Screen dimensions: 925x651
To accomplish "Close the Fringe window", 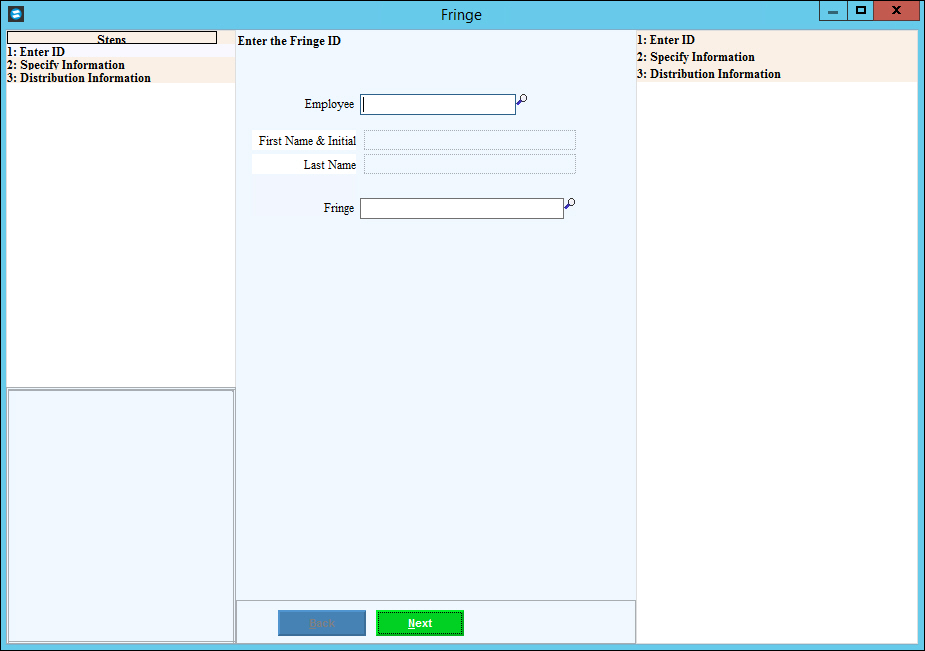I will (896, 11).
